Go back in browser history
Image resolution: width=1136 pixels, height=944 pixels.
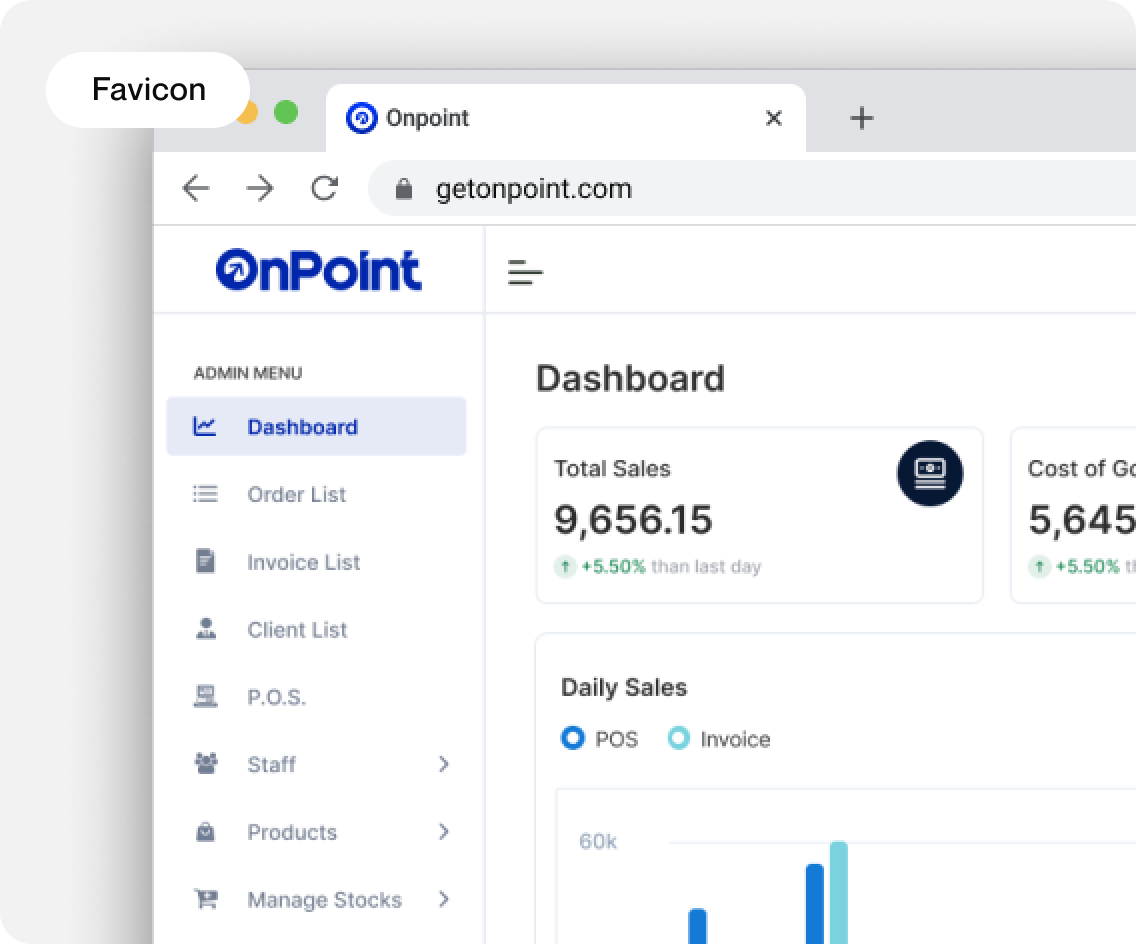pos(196,188)
